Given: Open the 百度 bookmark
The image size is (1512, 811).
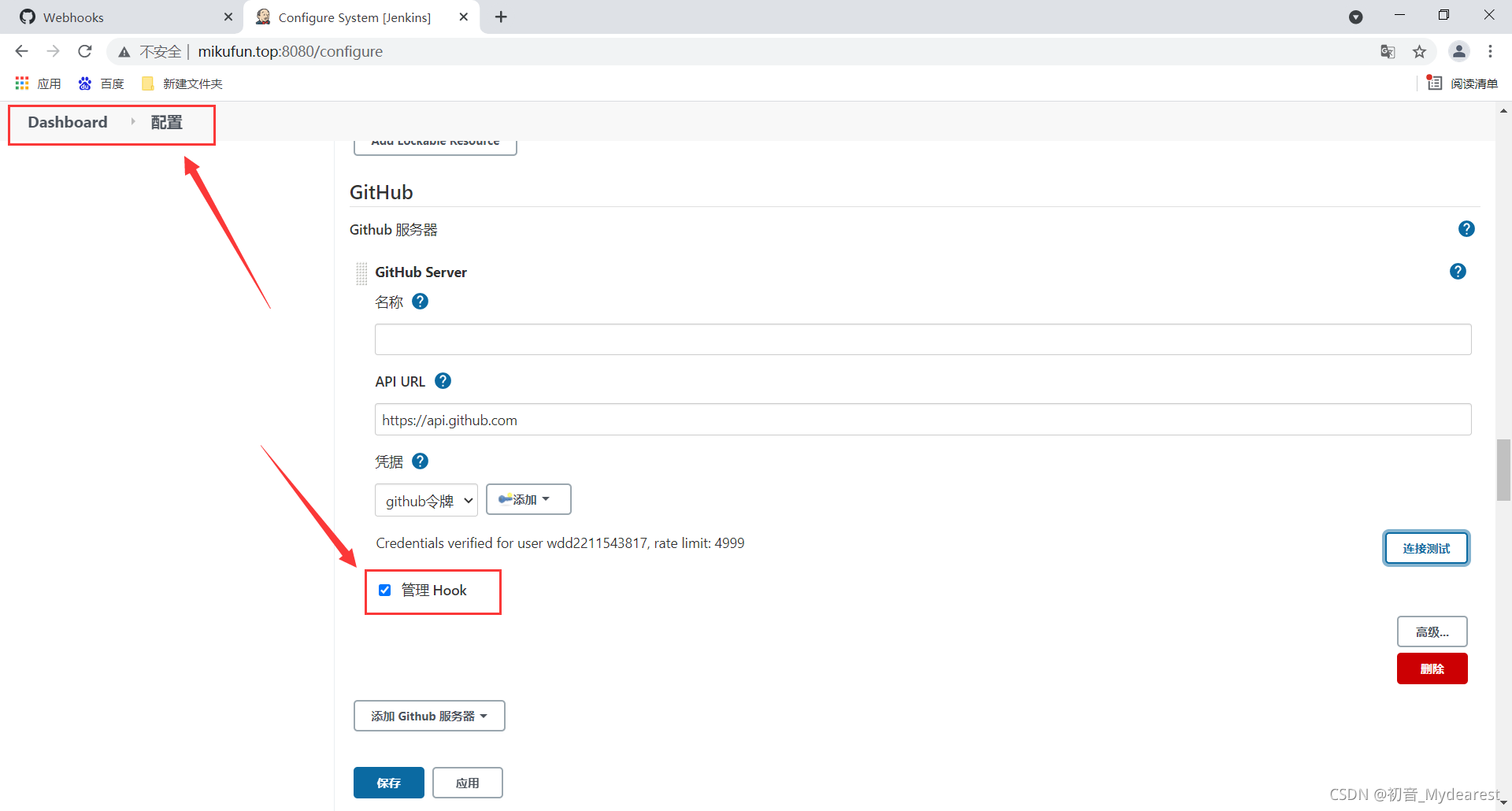Looking at the screenshot, I should pyautogui.click(x=102, y=83).
